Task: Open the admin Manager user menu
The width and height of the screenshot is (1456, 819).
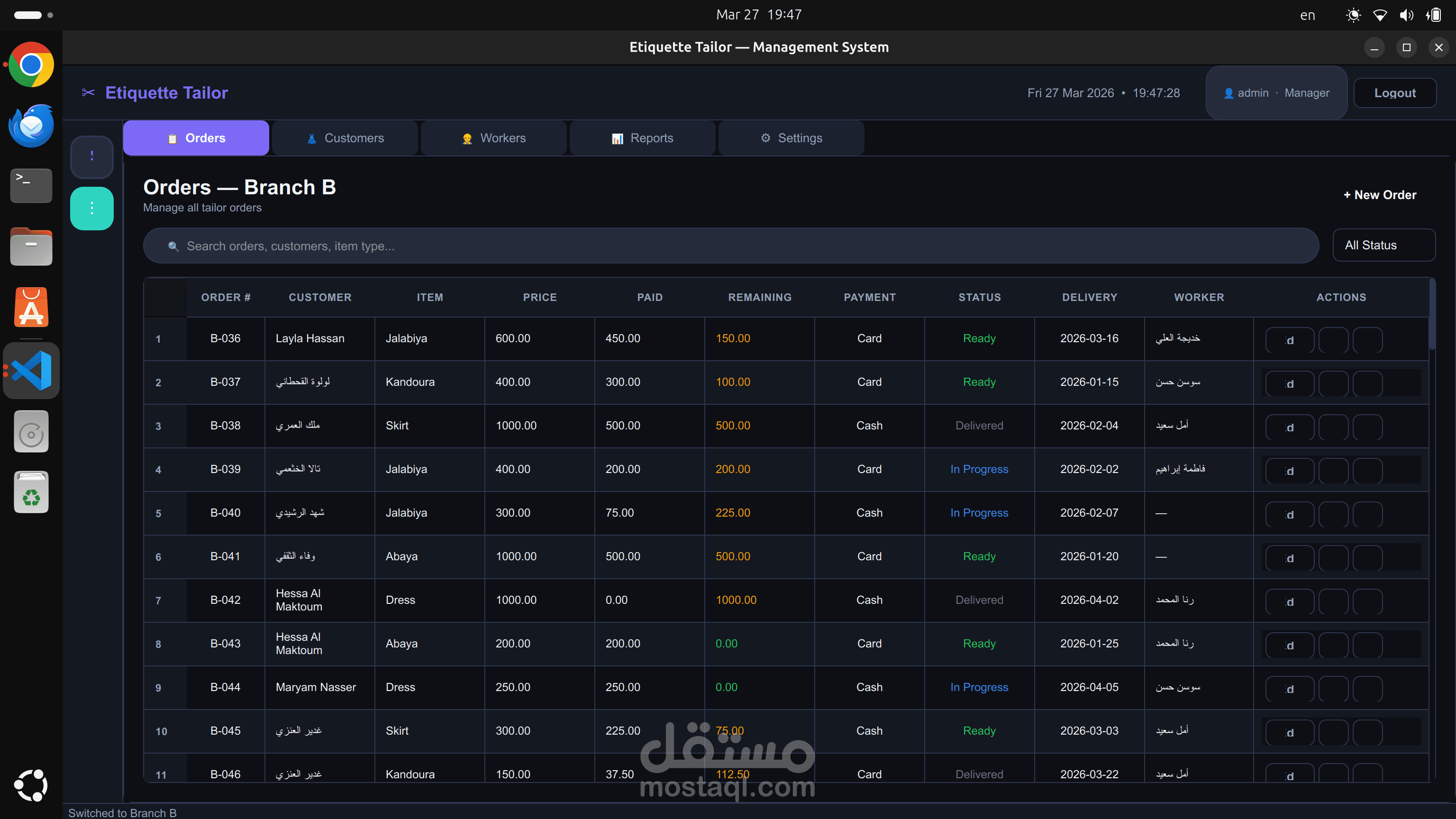Action: 1276,93
